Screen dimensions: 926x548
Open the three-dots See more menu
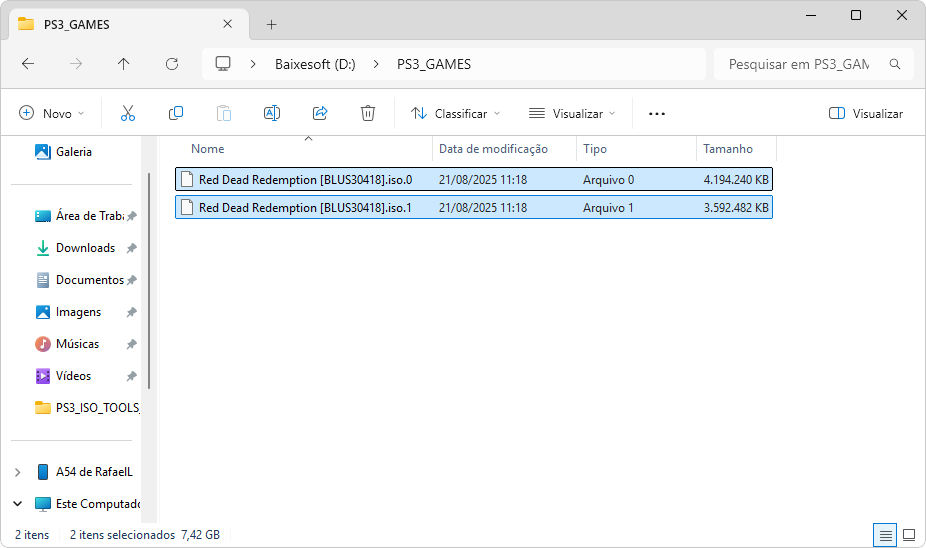point(657,113)
